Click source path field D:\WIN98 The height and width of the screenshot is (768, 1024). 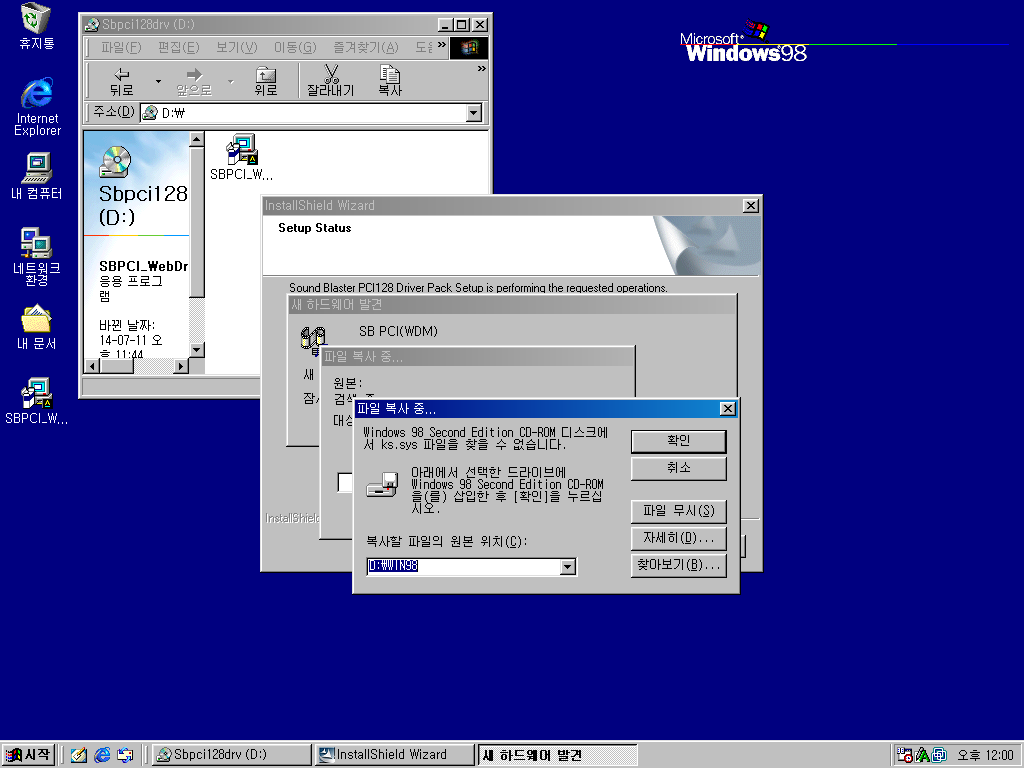pos(464,566)
